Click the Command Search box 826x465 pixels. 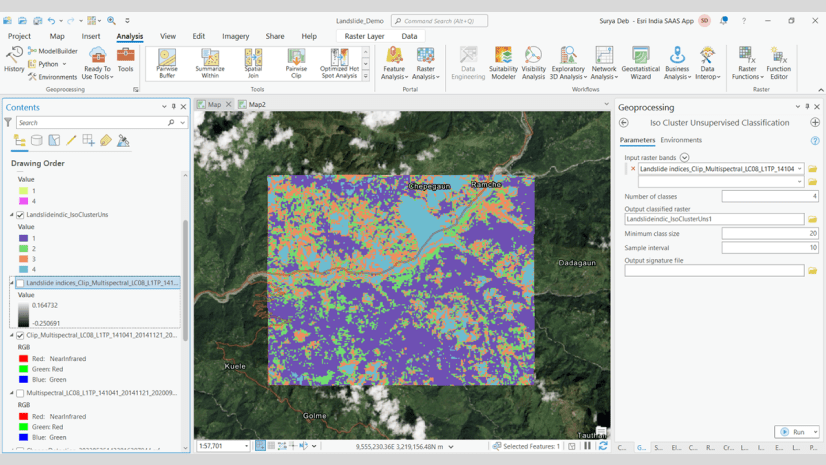tap(439, 21)
